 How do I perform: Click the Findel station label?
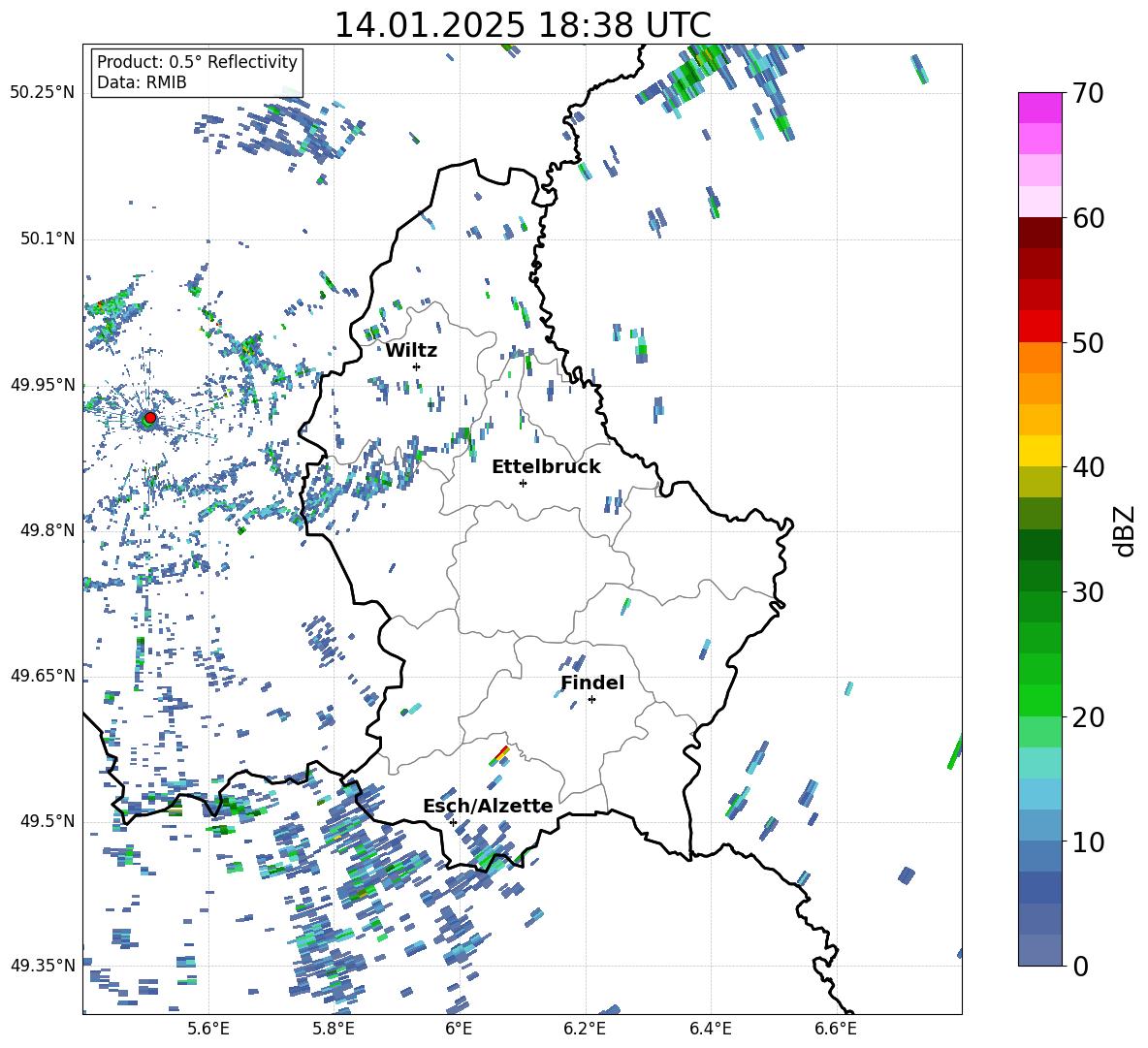click(592, 683)
